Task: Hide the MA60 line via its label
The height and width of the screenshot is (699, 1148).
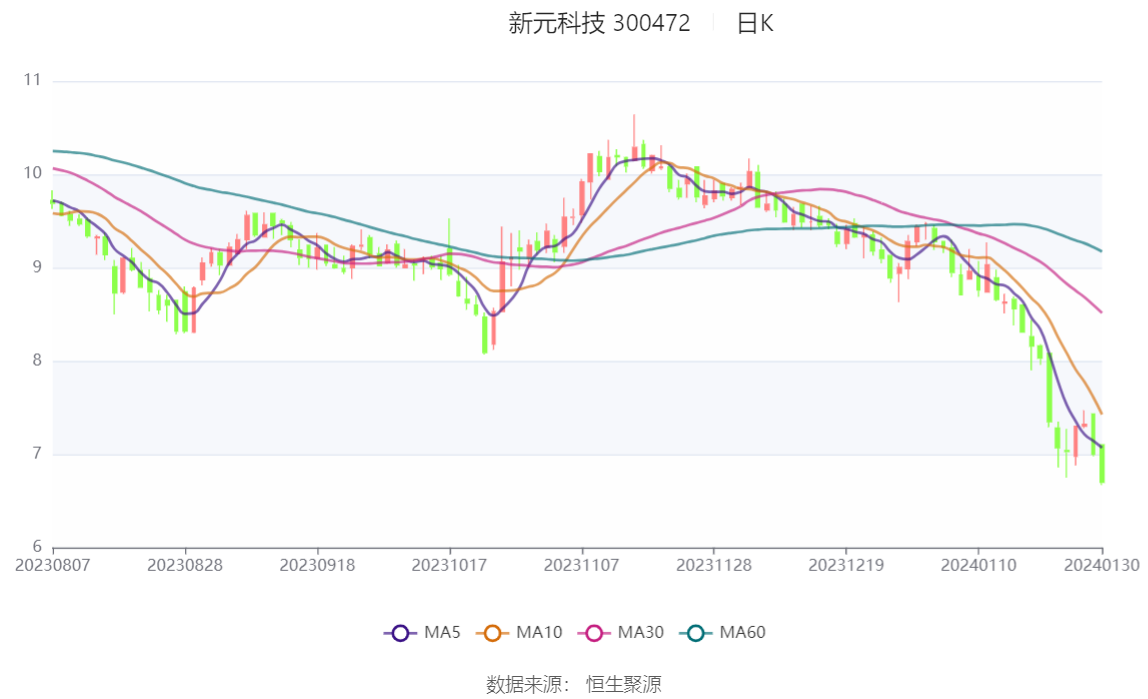Action: click(742, 632)
